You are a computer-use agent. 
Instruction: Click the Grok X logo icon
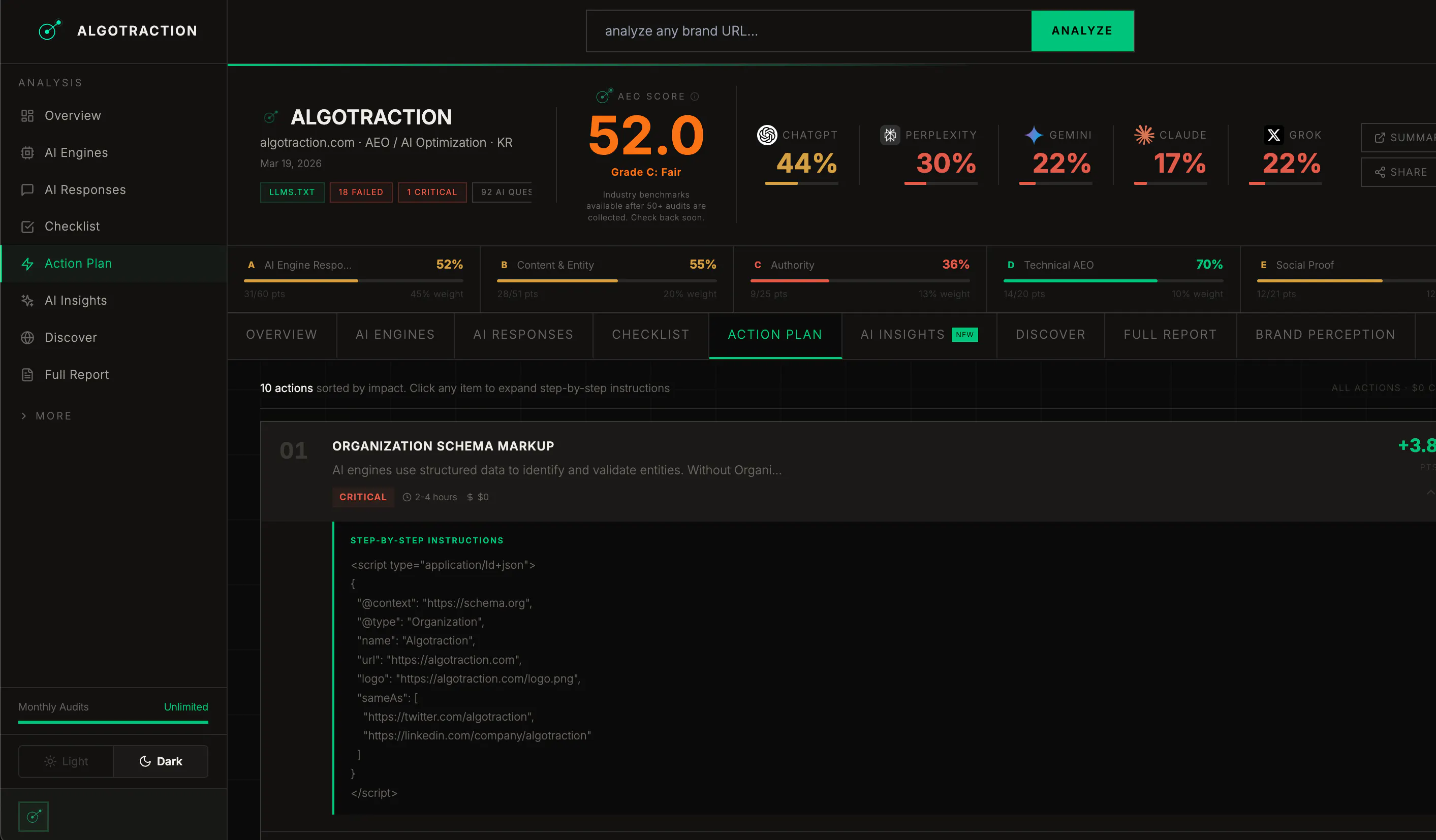point(1273,135)
